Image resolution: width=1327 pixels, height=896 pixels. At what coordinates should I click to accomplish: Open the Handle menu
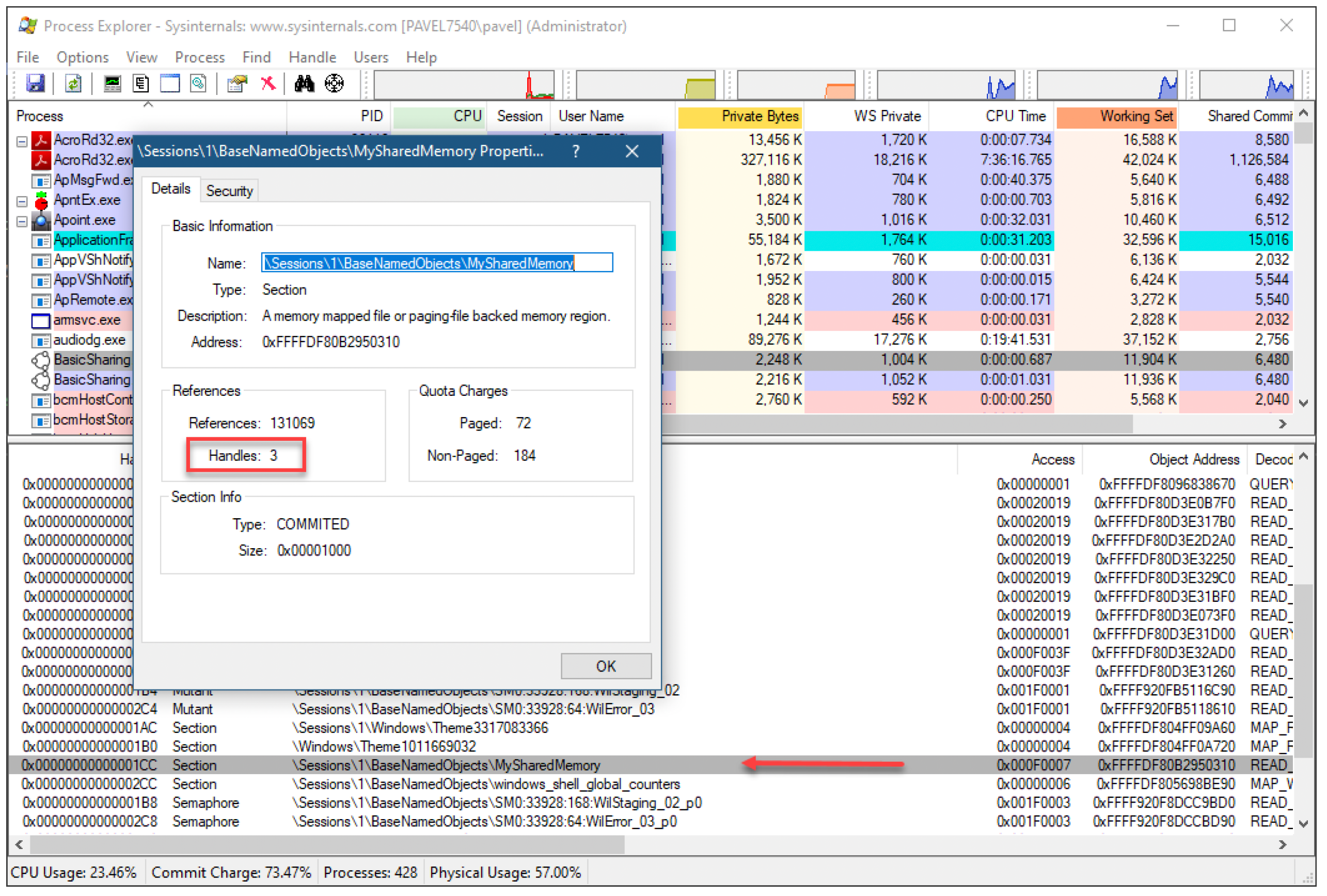click(312, 58)
